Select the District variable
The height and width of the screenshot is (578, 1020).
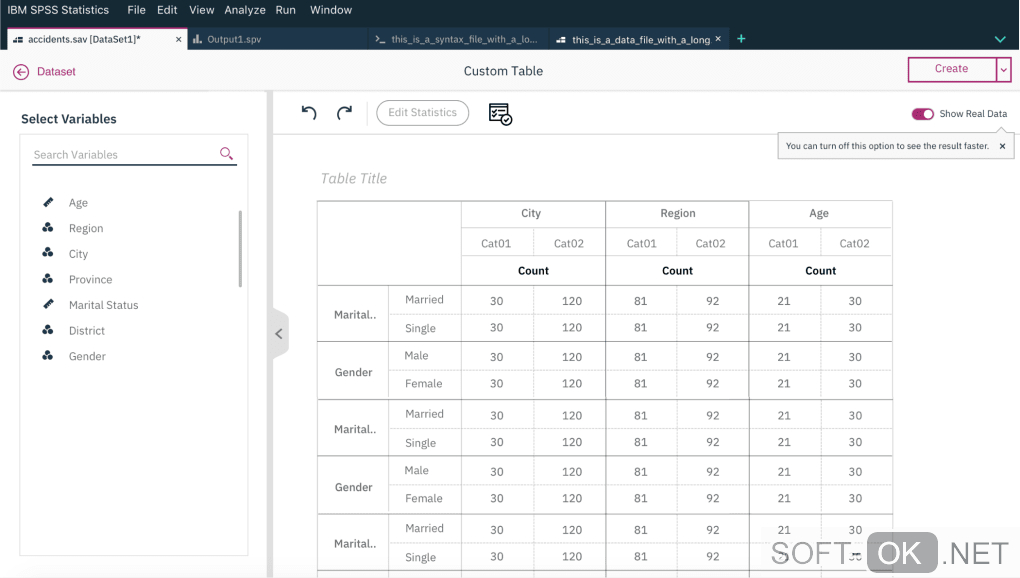(87, 330)
